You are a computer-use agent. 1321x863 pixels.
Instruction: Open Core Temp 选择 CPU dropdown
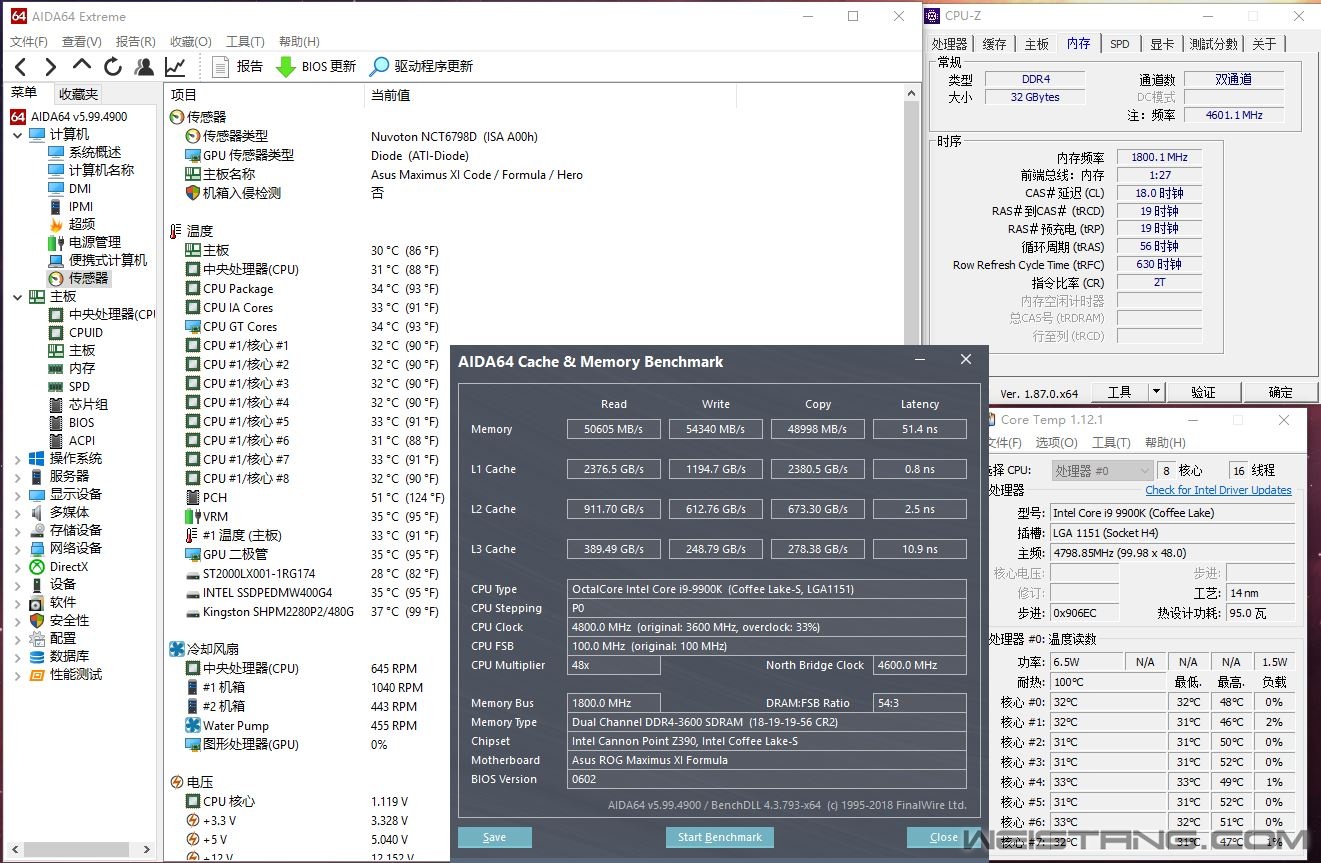tap(1102, 470)
